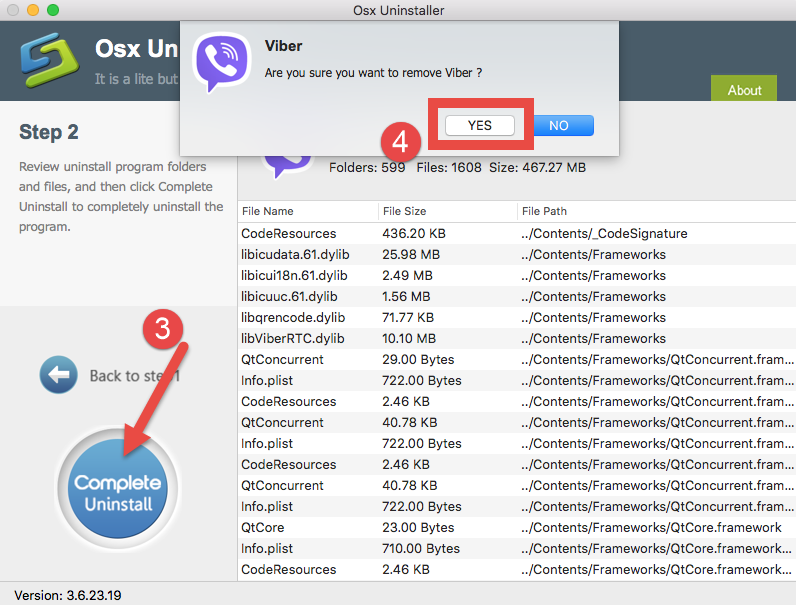Click the YES button in Viber dialog
The width and height of the screenshot is (796, 605).
click(x=480, y=125)
